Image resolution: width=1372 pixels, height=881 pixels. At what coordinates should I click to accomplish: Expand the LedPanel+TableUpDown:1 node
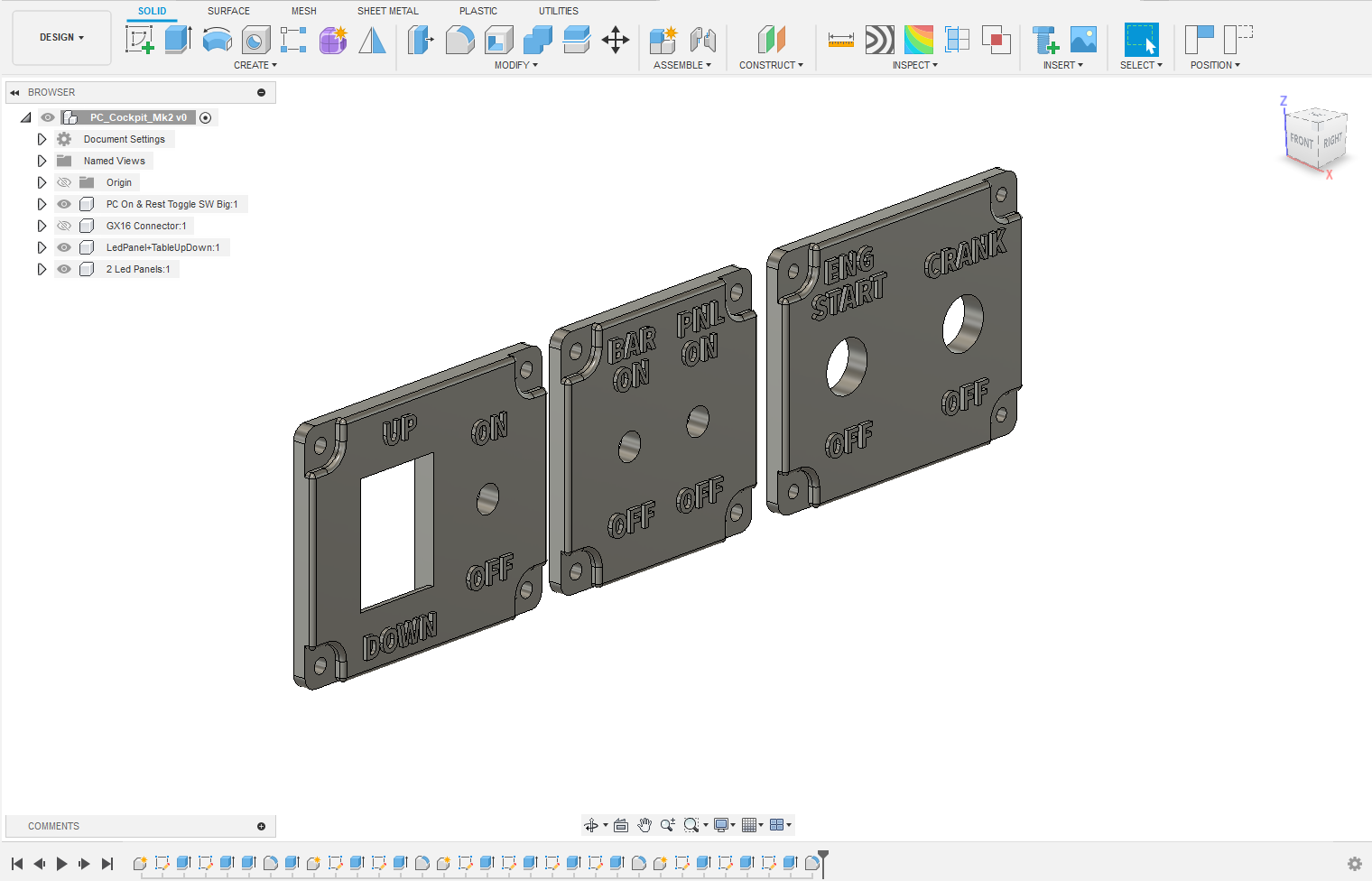click(42, 247)
